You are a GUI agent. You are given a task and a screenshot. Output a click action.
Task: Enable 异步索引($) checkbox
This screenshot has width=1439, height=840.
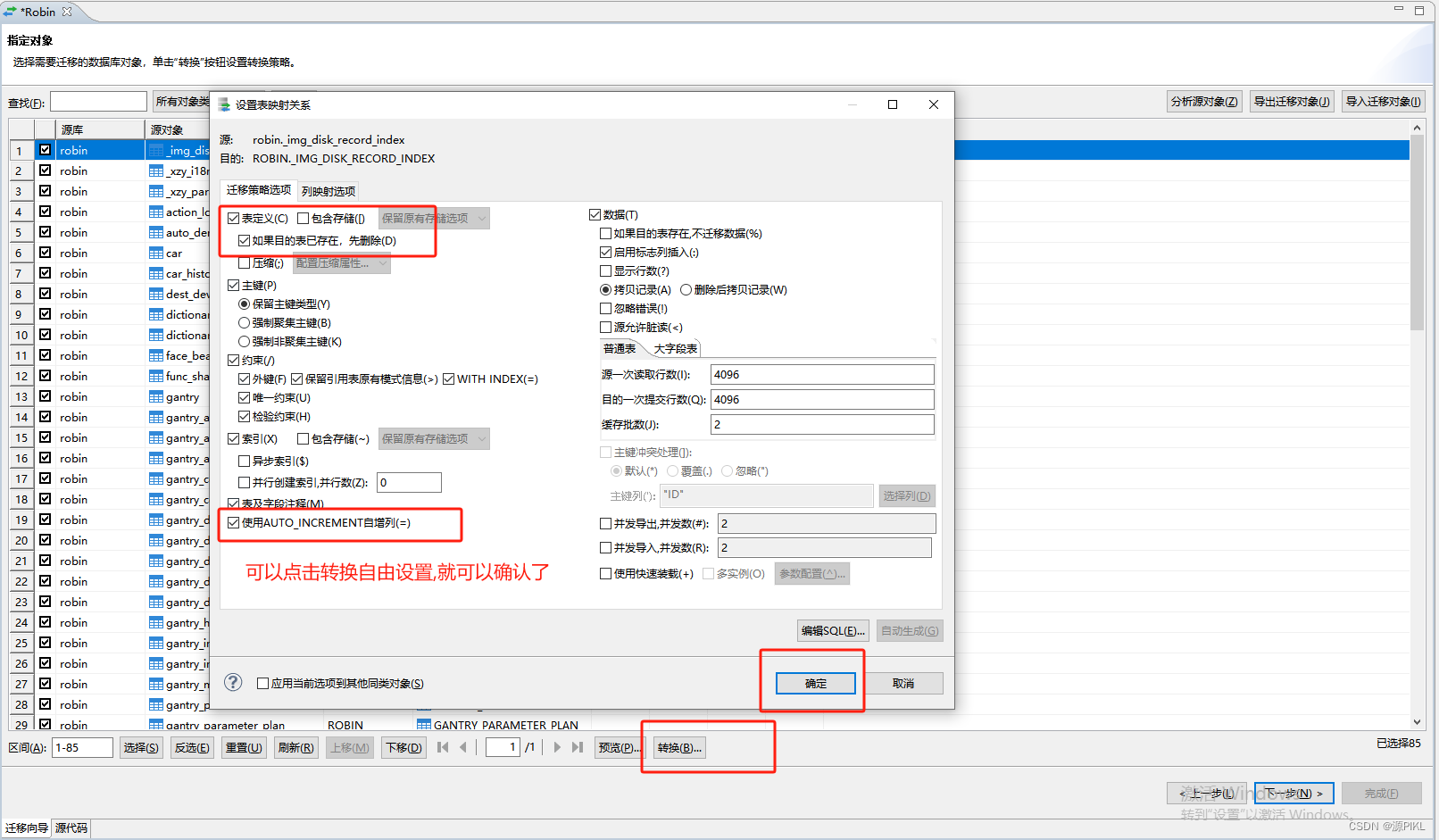pos(244,461)
